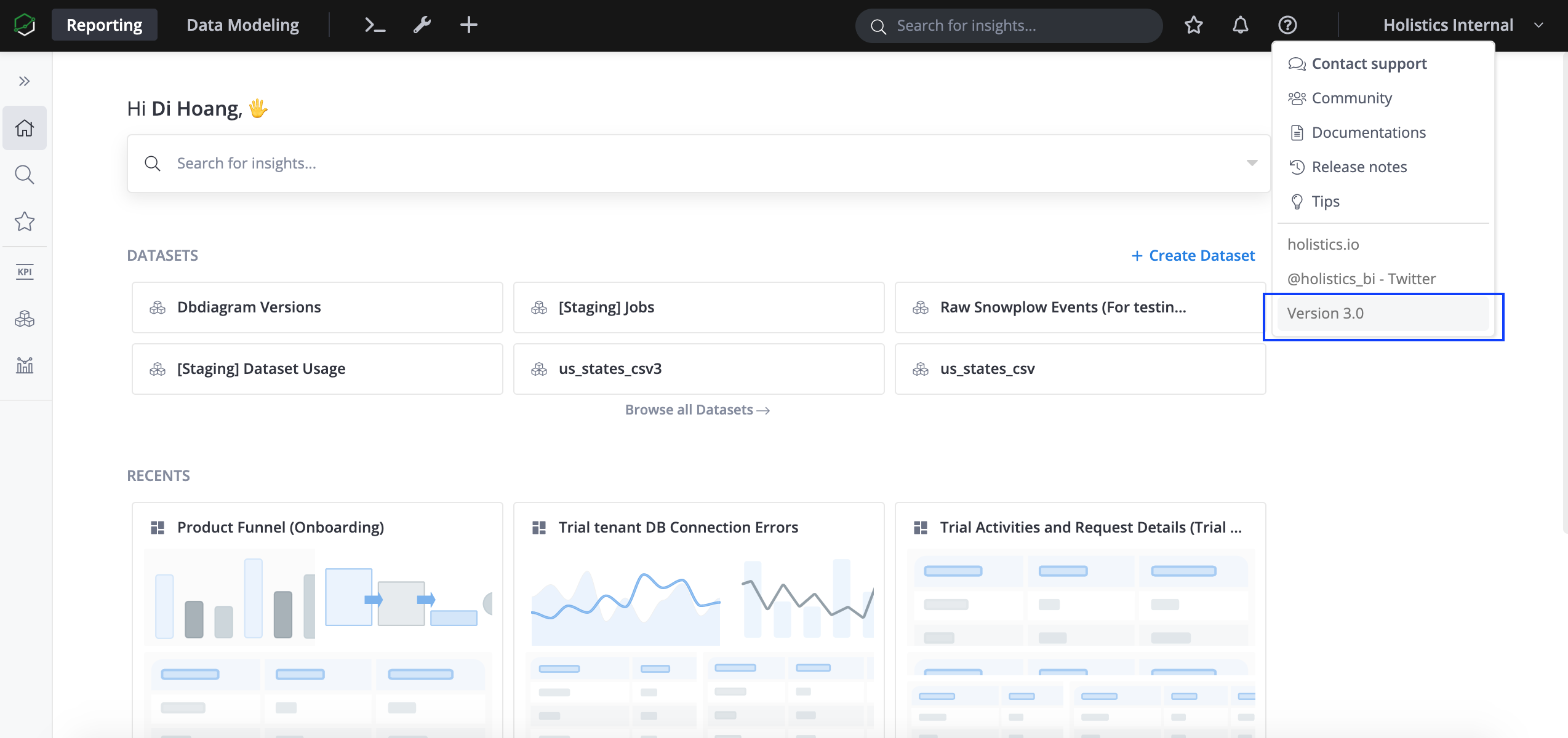The image size is (1568, 738).
Task: Open the wrench tools icon
Action: pyautogui.click(x=422, y=25)
